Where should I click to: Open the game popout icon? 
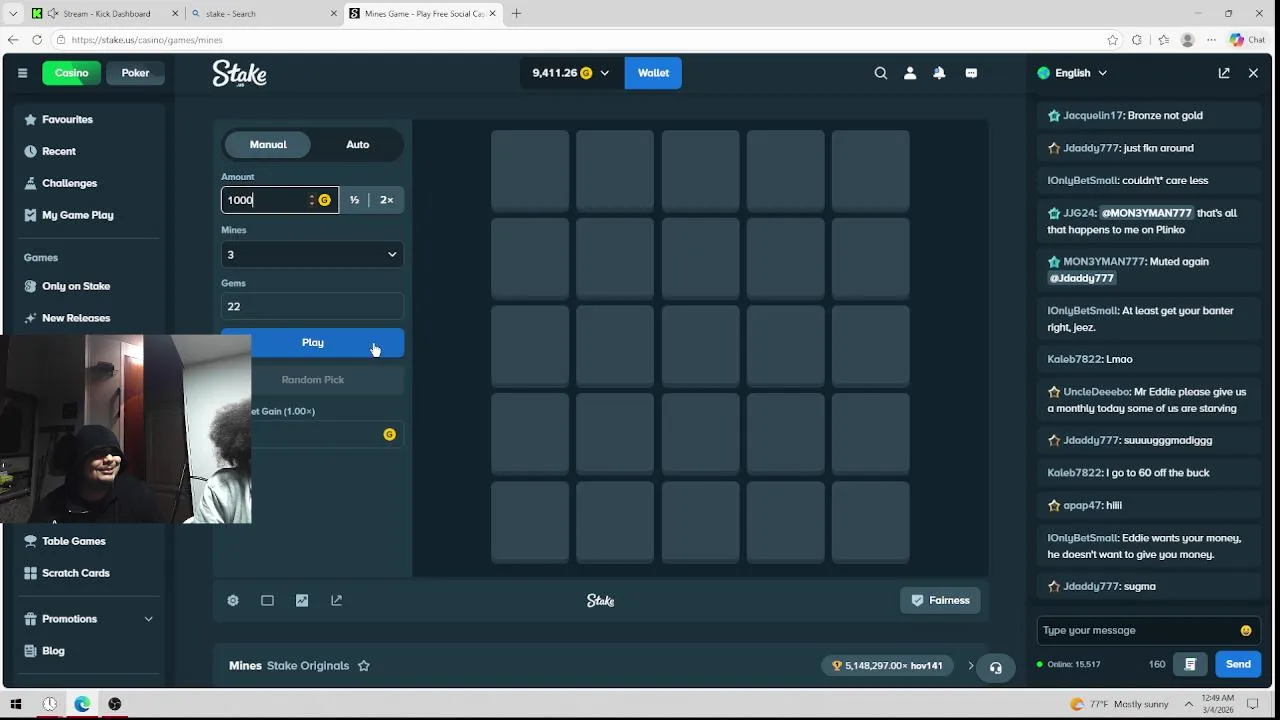336,600
